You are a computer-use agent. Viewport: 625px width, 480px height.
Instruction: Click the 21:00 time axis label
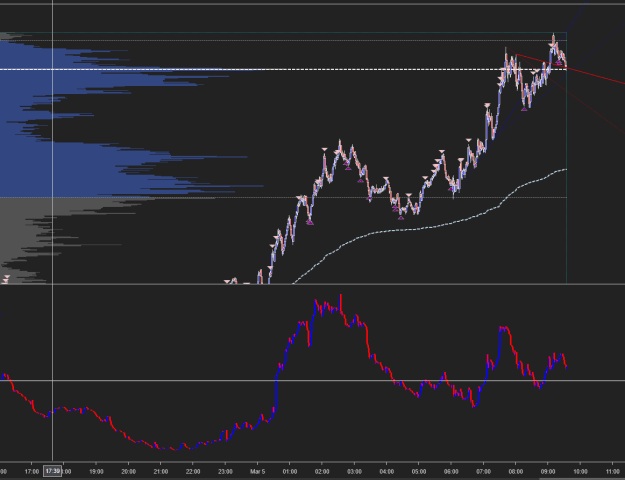coord(161,472)
